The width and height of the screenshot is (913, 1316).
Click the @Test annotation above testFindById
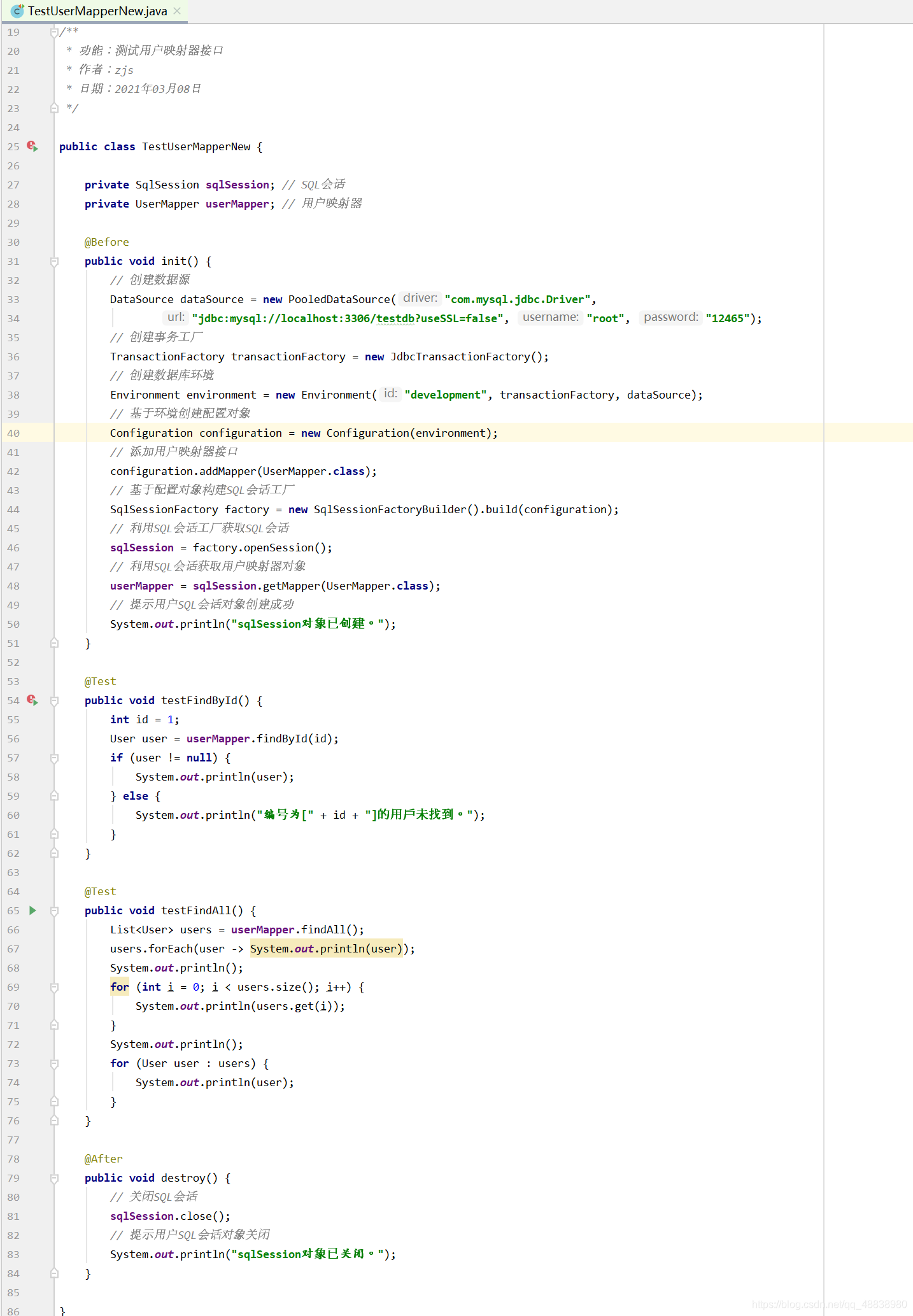coord(101,681)
